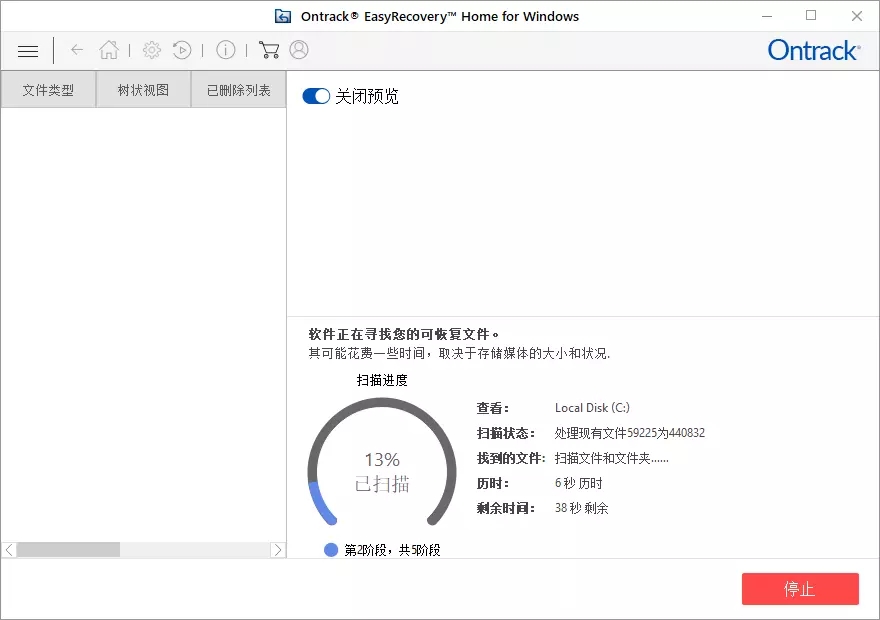Click the app icon in title bar

point(283,16)
